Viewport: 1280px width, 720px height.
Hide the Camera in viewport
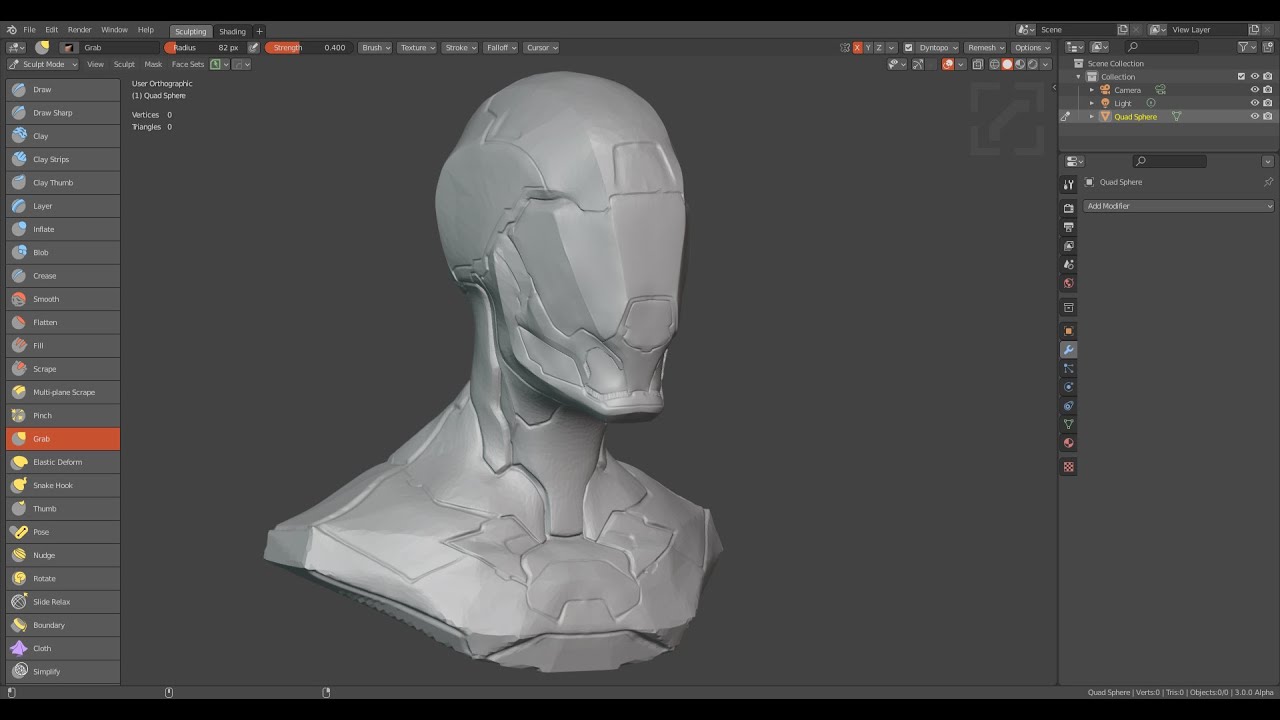pos(1255,90)
